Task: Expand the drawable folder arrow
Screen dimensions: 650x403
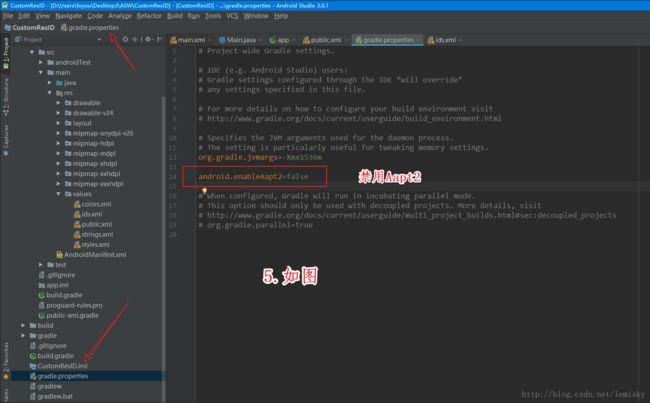Action: (58, 103)
